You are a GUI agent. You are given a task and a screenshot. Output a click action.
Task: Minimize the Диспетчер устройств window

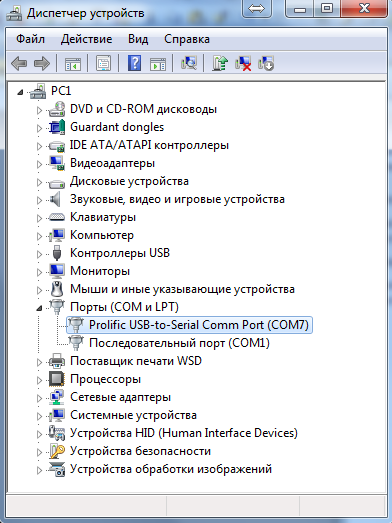pyautogui.click(x=300, y=8)
